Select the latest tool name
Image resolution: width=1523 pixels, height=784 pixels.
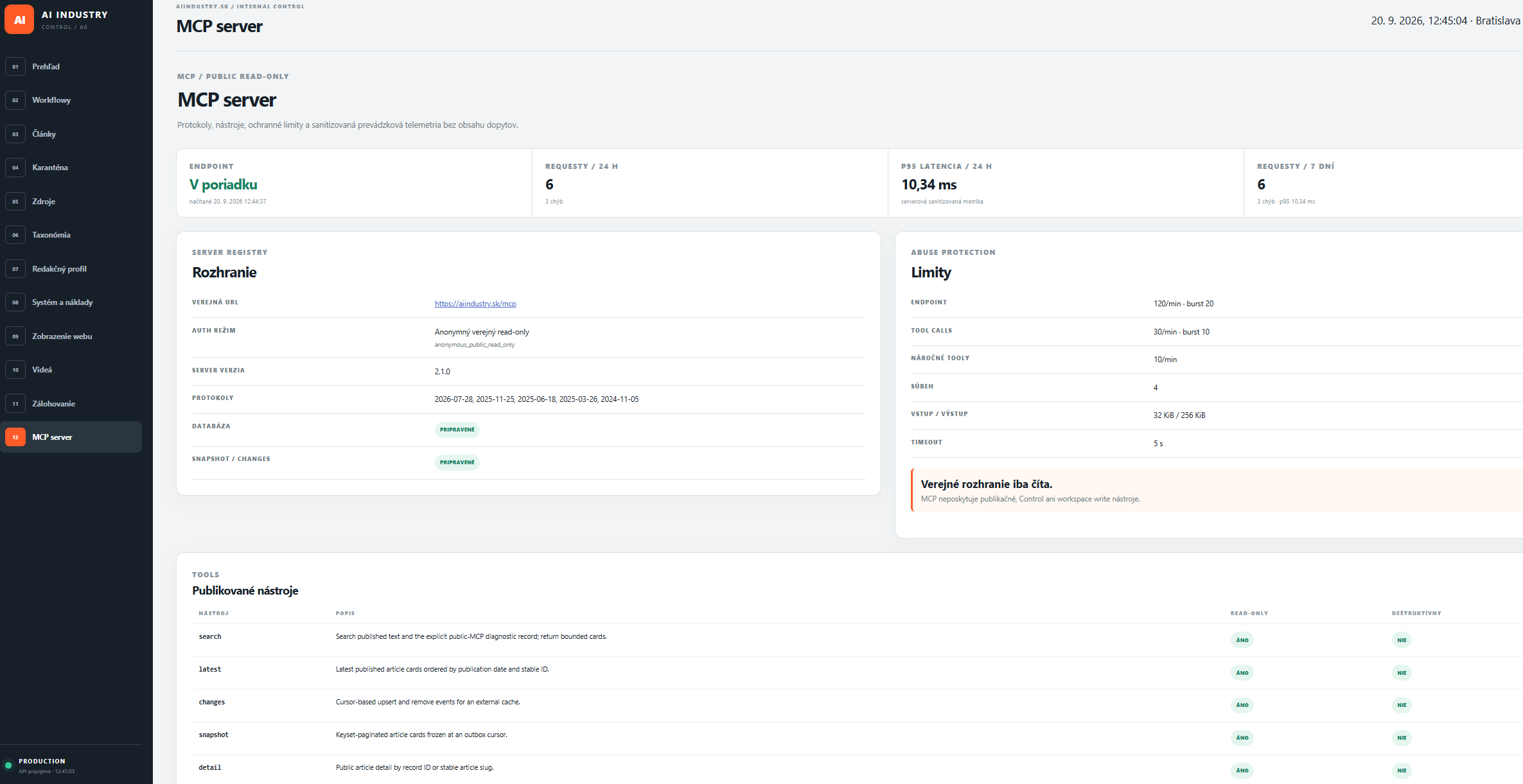[x=210, y=670]
